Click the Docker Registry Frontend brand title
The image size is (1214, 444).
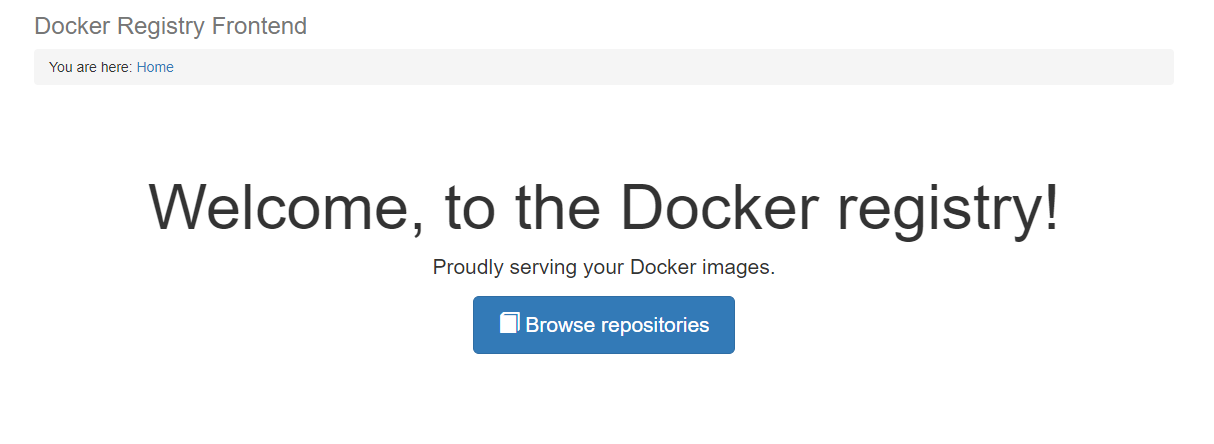(x=171, y=26)
